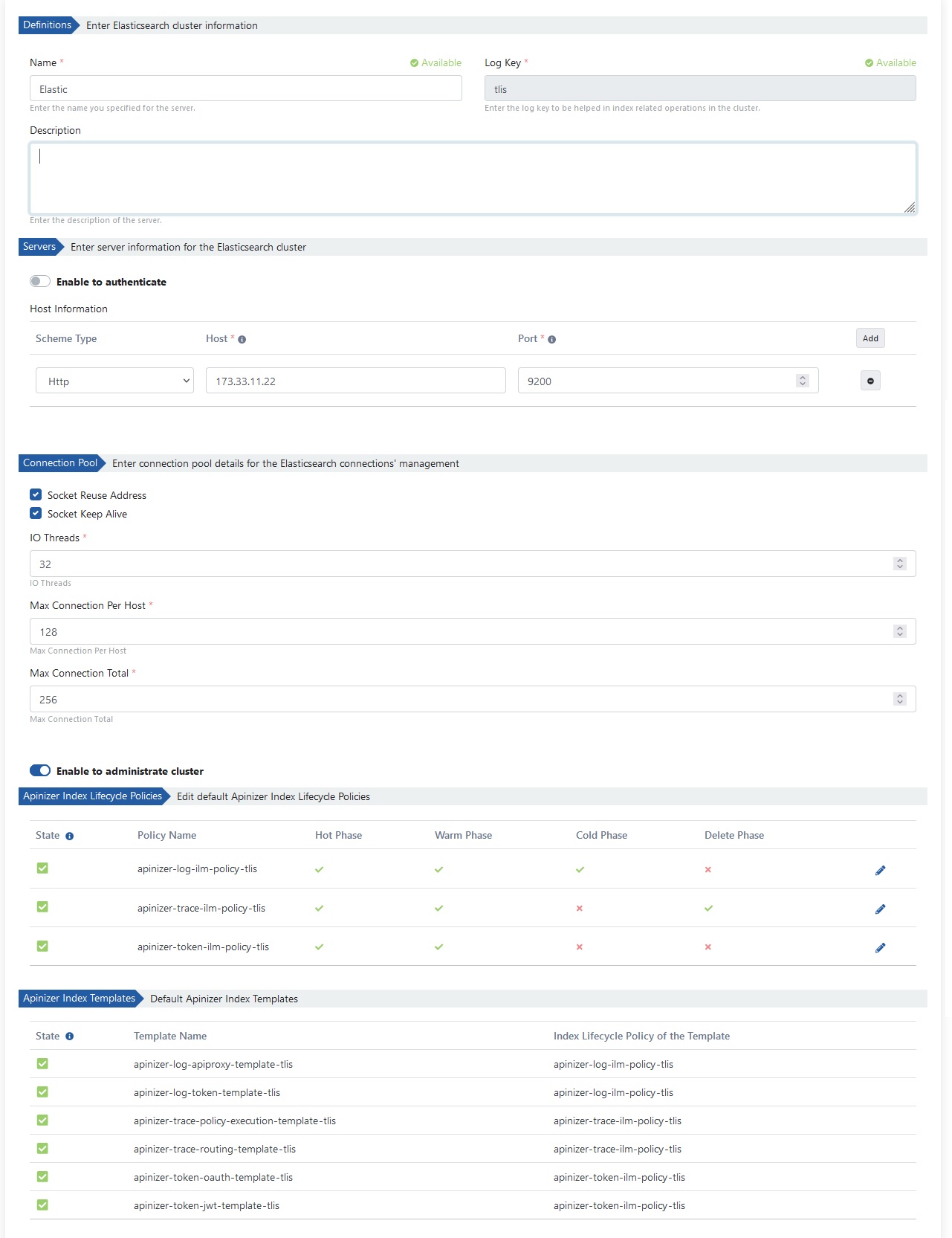Open the Scheme Type dropdown
The image size is (952, 1238).
pos(114,381)
